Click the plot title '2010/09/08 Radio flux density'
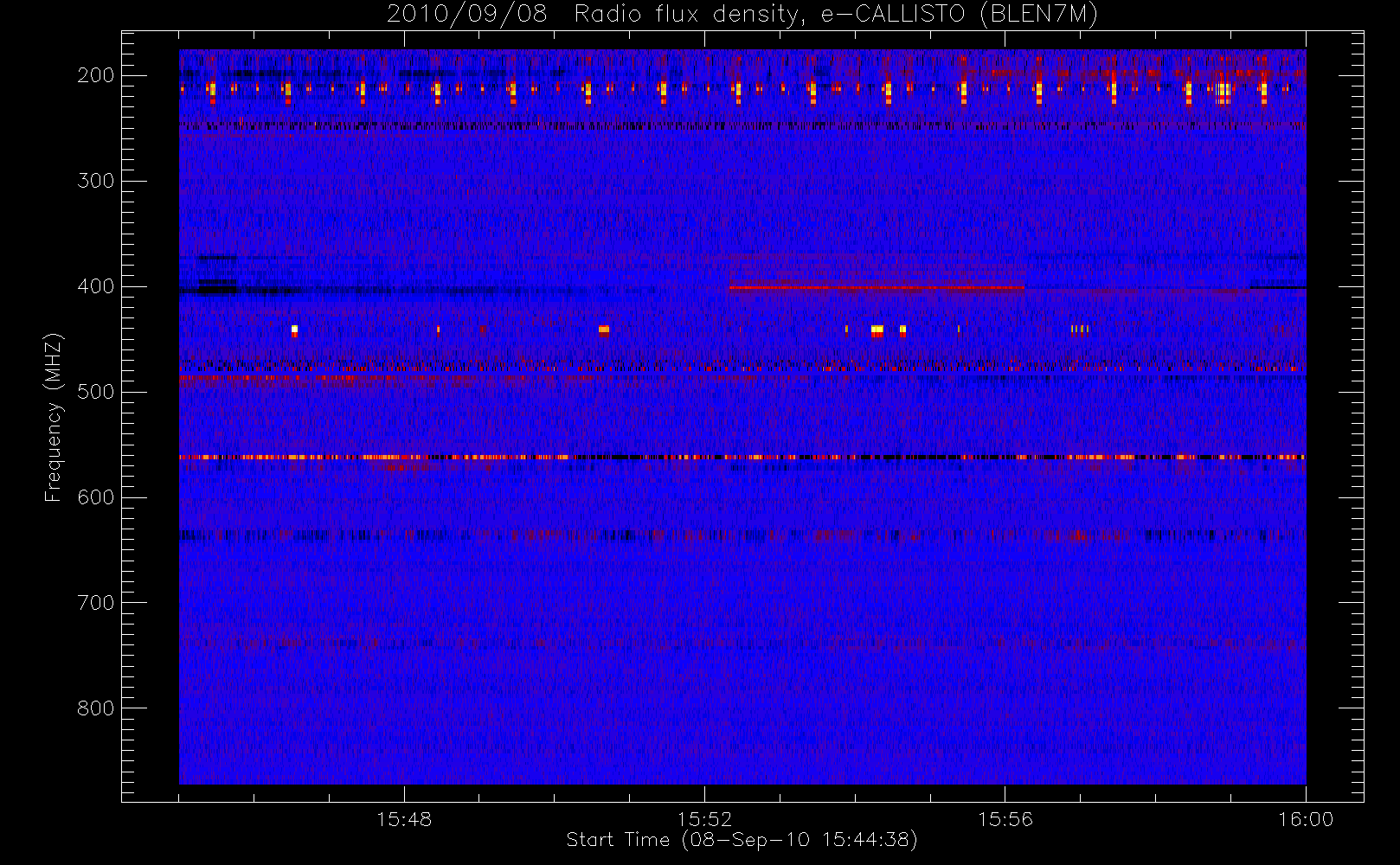1400x865 pixels. click(742, 15)
